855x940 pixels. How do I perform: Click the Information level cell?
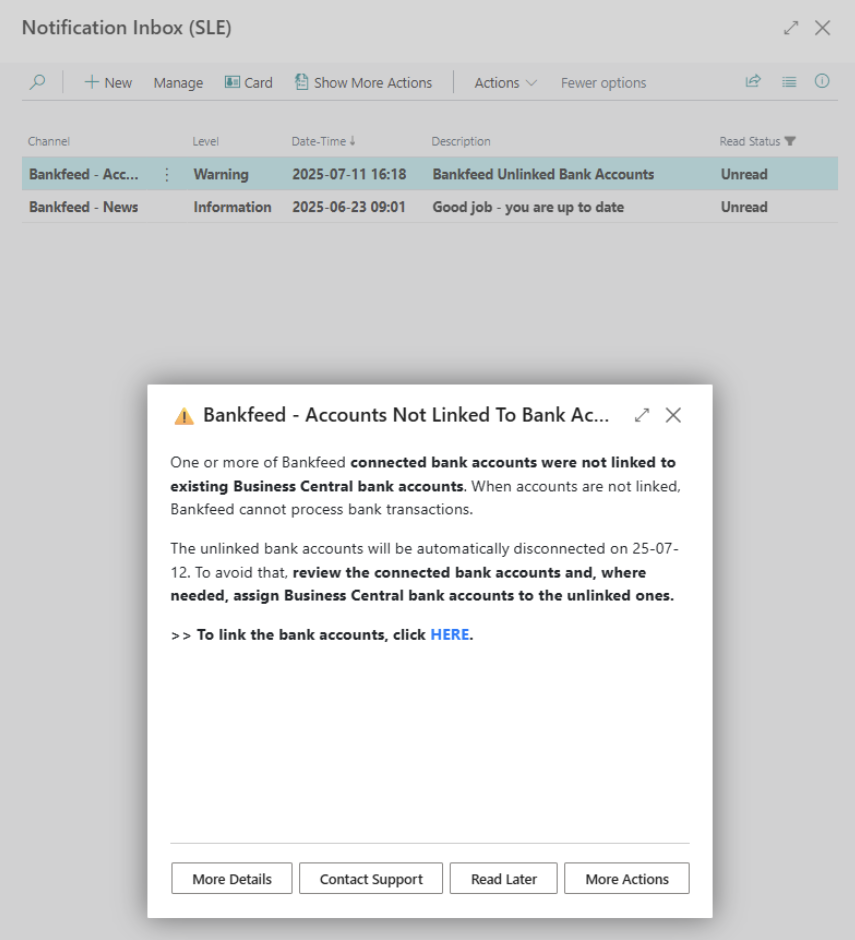(x=232, y=207)
